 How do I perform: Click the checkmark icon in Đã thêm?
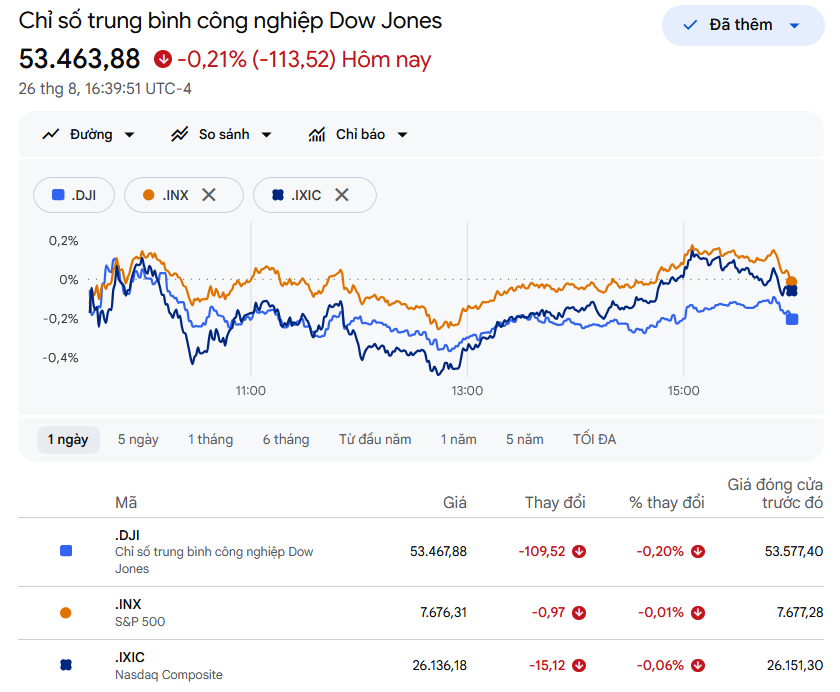(x=690, y=25)
